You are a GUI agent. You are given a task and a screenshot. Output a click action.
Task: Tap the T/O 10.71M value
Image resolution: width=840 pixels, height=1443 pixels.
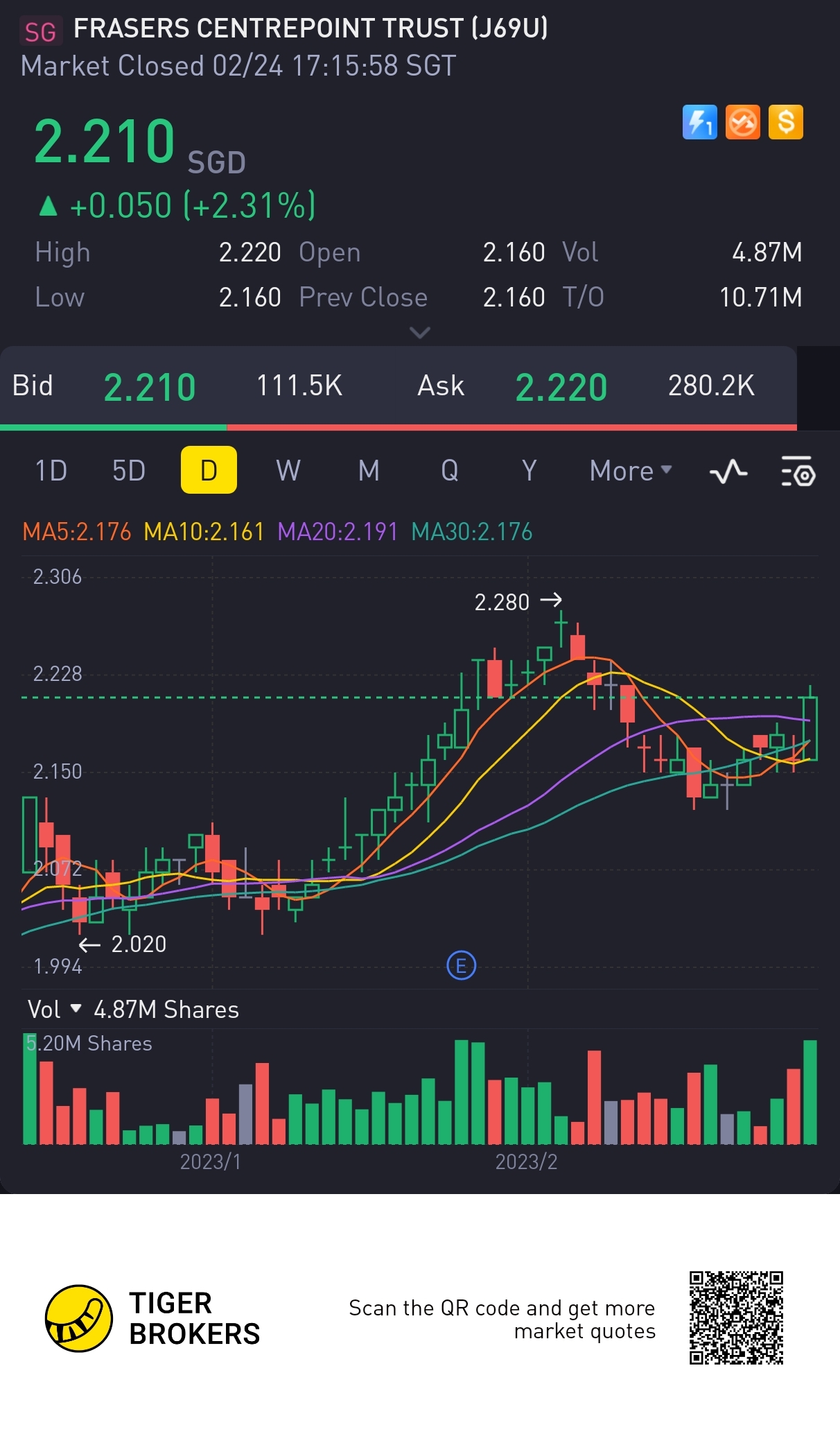click(761, 297)
